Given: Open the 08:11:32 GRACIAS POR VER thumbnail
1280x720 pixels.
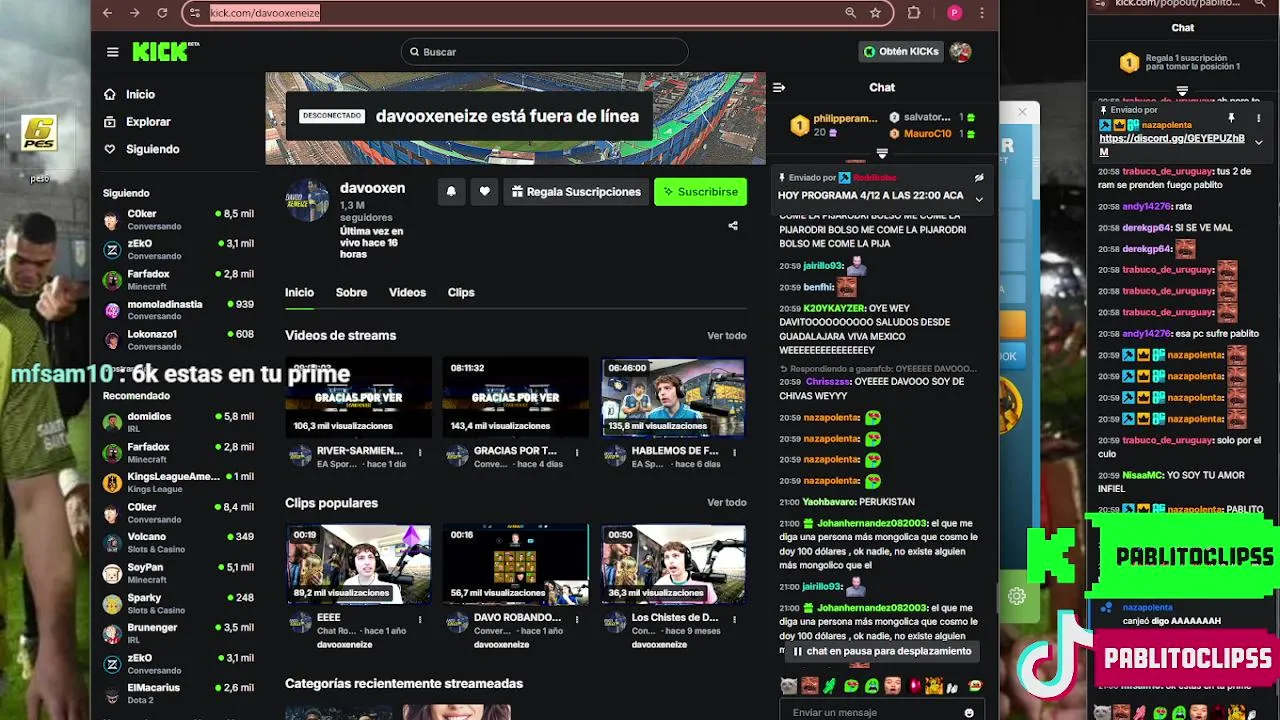Looking at the screenshot, I should coord(515,397).
